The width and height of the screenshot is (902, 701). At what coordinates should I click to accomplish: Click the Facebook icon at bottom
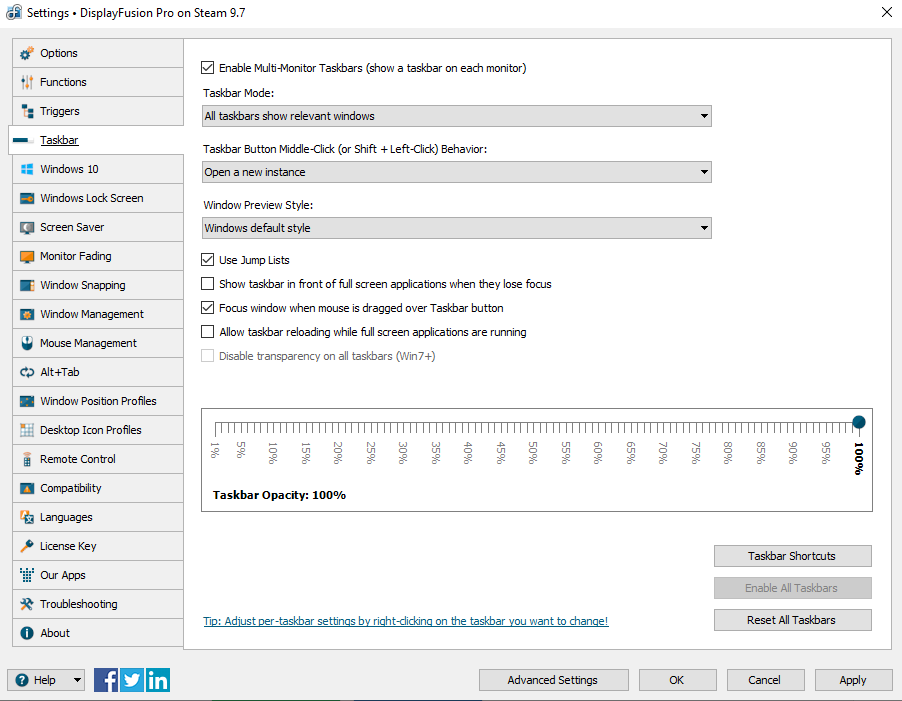106,680
